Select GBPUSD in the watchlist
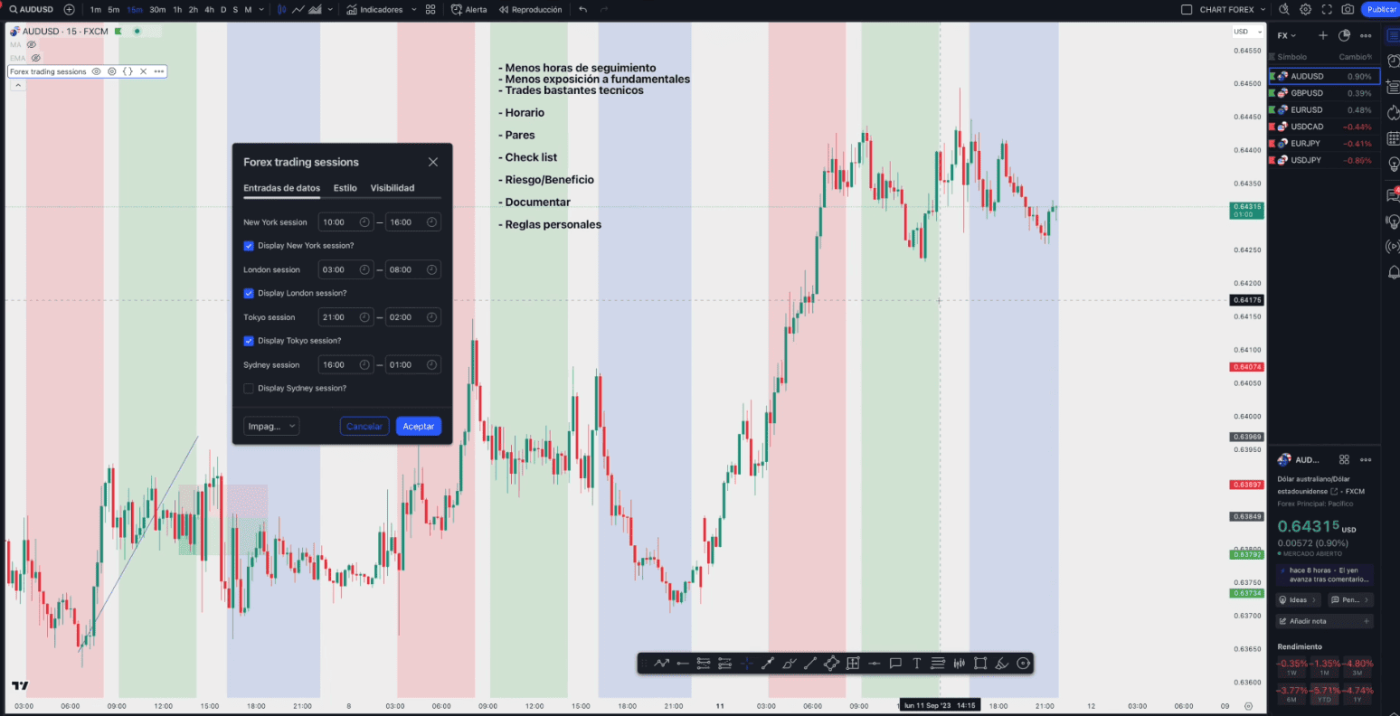This screenshot has height=716, width=1400. point(1324,93)
